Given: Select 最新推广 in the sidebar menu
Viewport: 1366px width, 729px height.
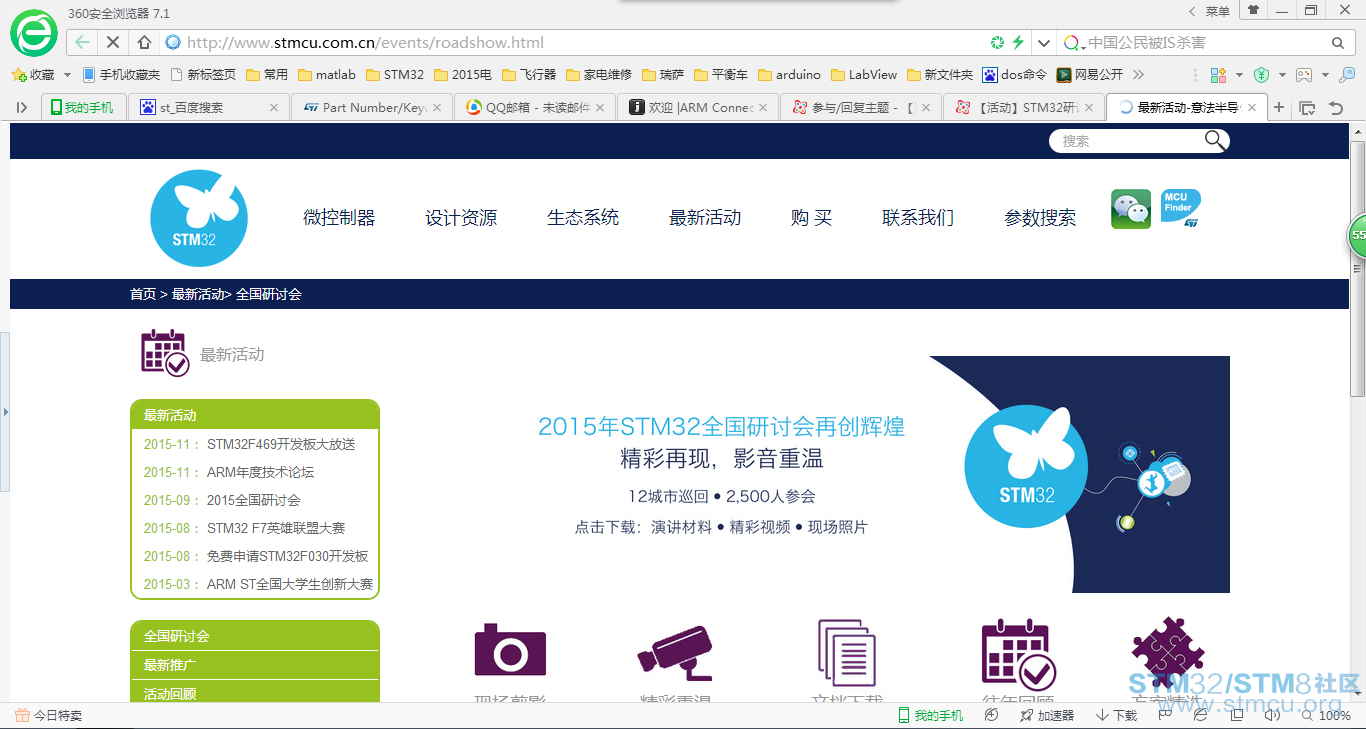Looking at the screenshot, I should coord(255,665).
